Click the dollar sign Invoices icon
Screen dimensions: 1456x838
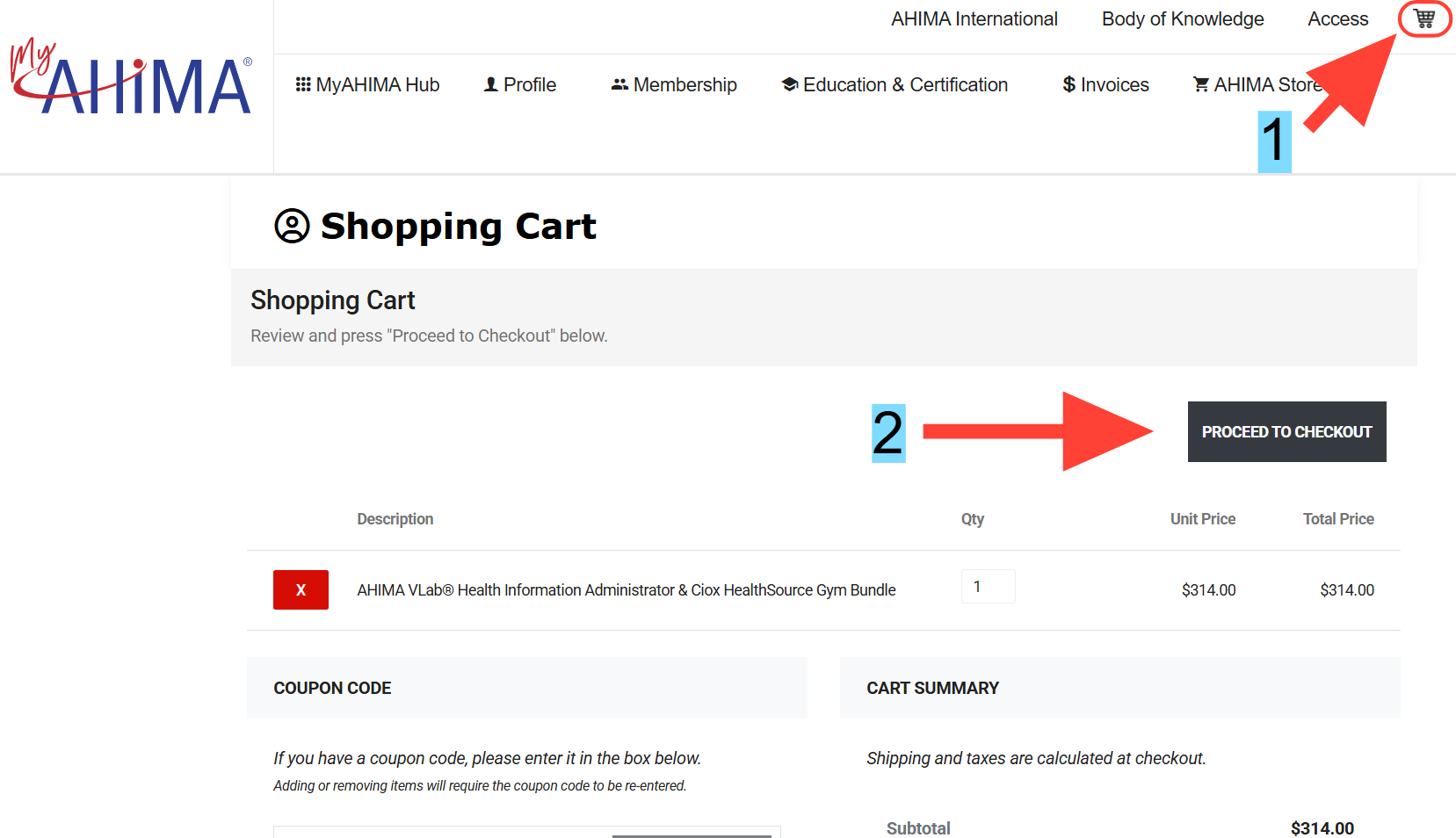click(1068, 84)
